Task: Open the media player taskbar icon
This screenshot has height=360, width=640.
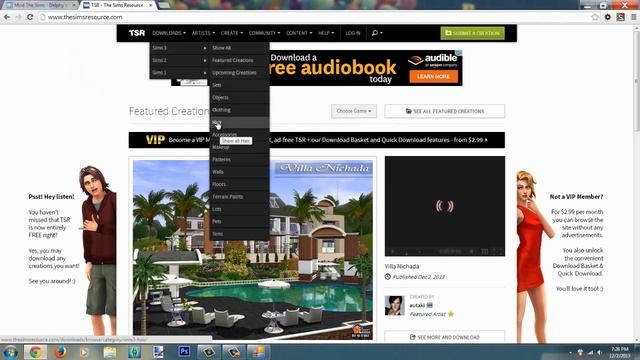Action: coord(84,352)
